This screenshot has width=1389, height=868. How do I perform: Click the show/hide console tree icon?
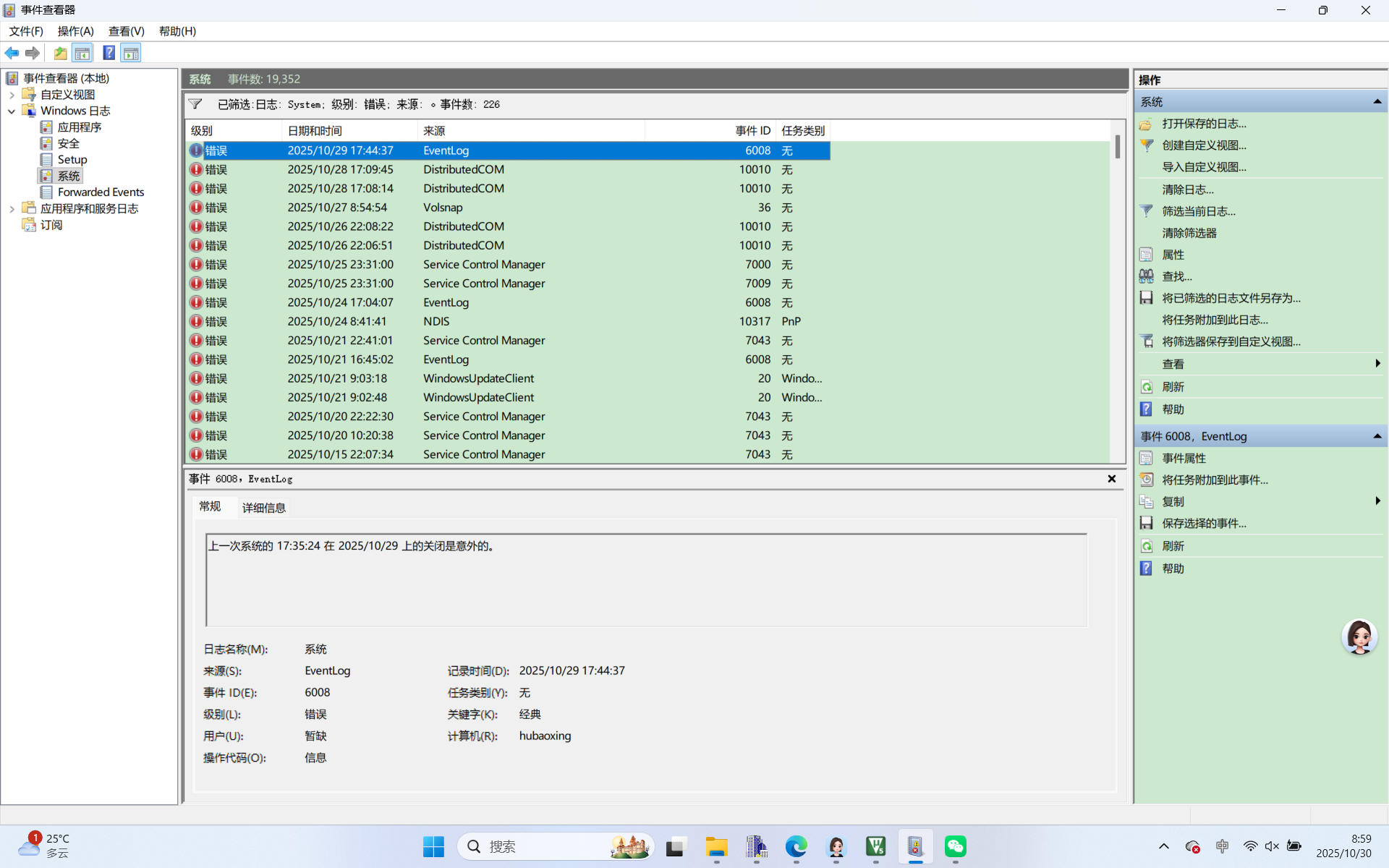82,53
